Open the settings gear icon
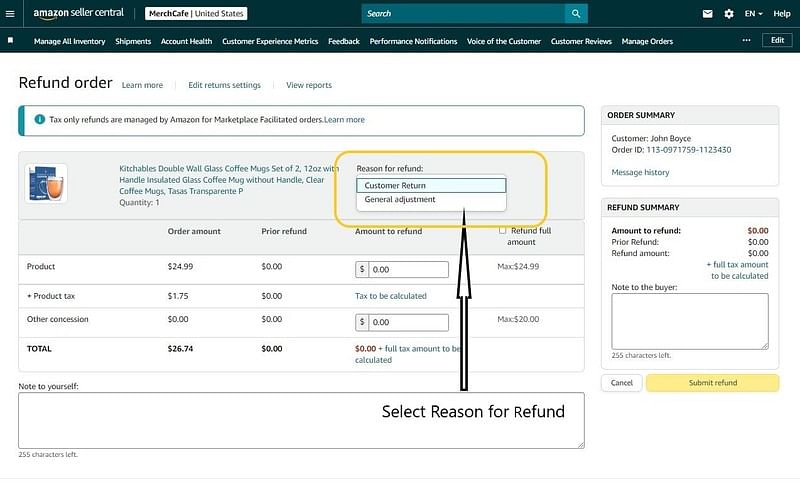This screenshot has width=800, height=482. [729, 14]
